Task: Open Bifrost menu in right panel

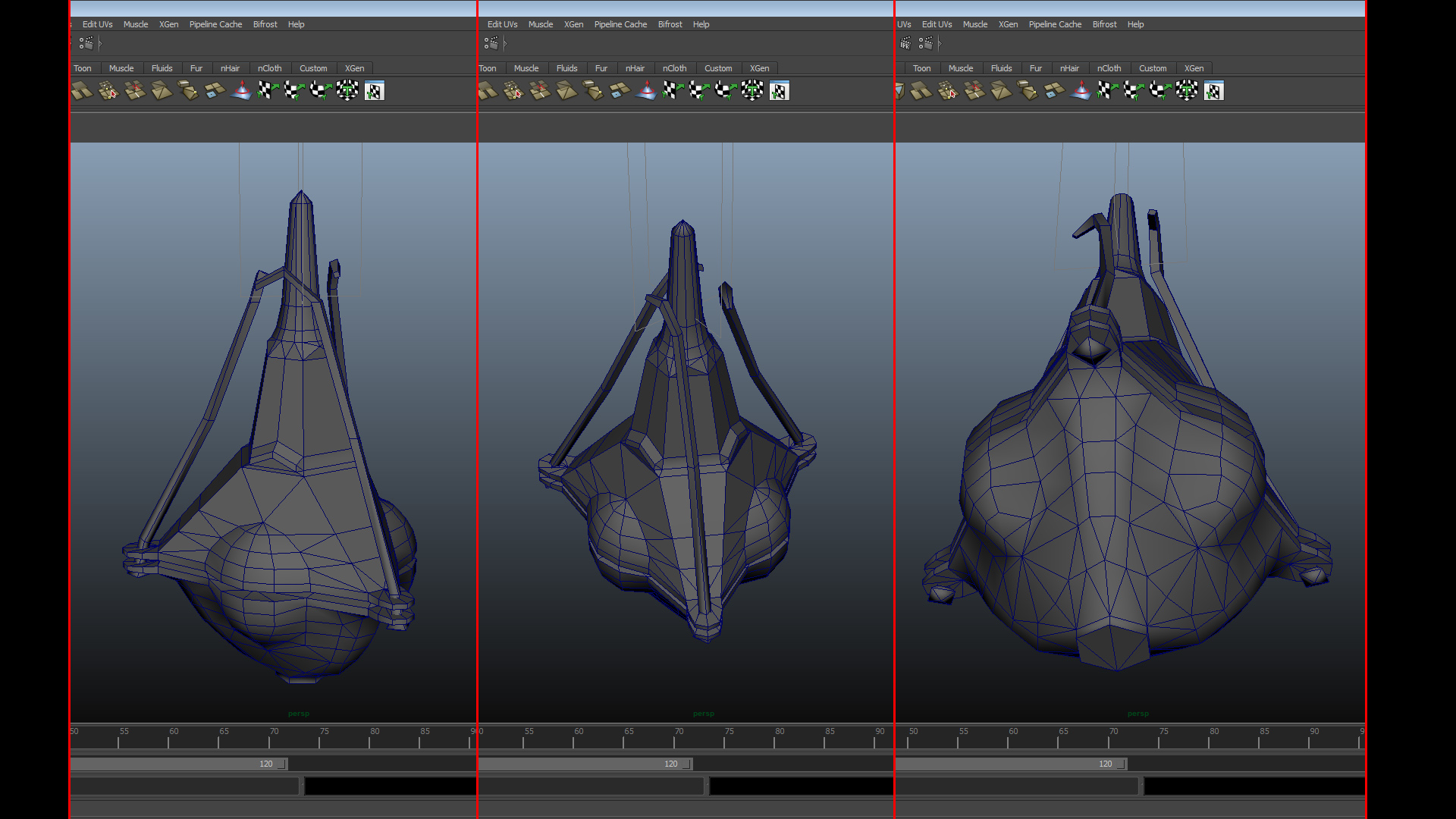Action: pyautogui.click(x=1104, y=24)
